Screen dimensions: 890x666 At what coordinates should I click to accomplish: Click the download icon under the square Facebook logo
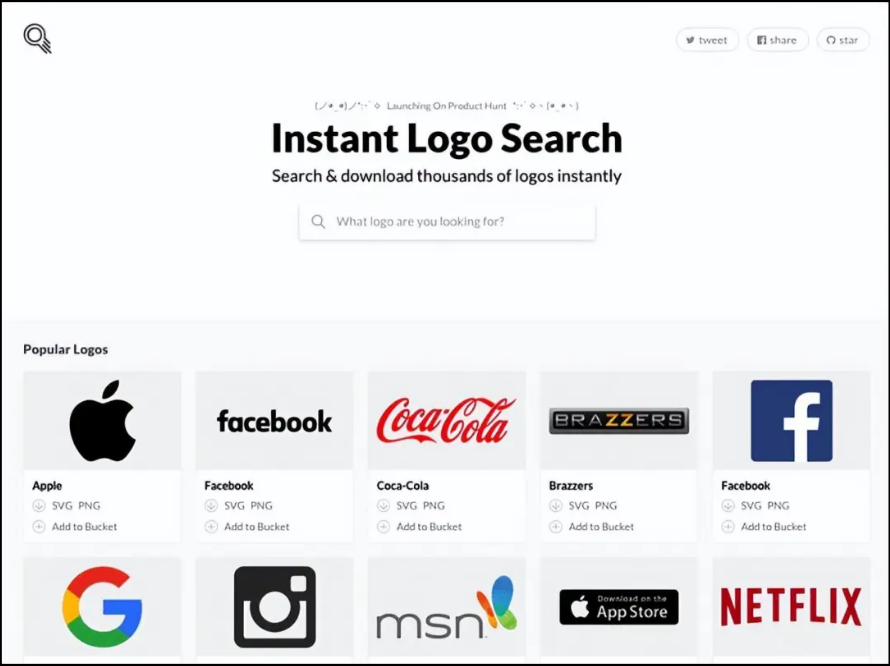tap(728, 505)
